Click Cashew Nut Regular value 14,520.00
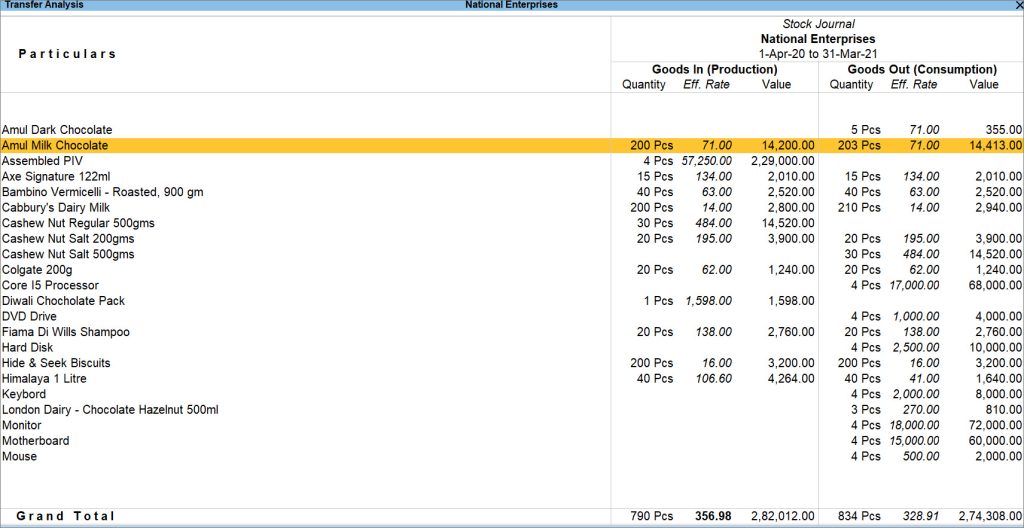This screenshot has width=1024, height=528. pyautogui.click(x=788, y=223)
